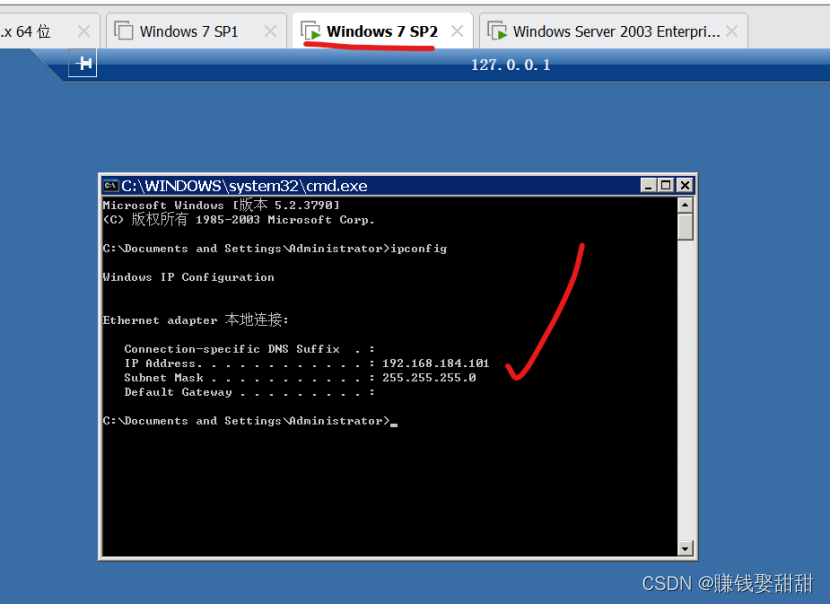This screenshot has width=830, height=604.
Task: Close the Windows 7 SP2 tab
Action: pos(457,31)
